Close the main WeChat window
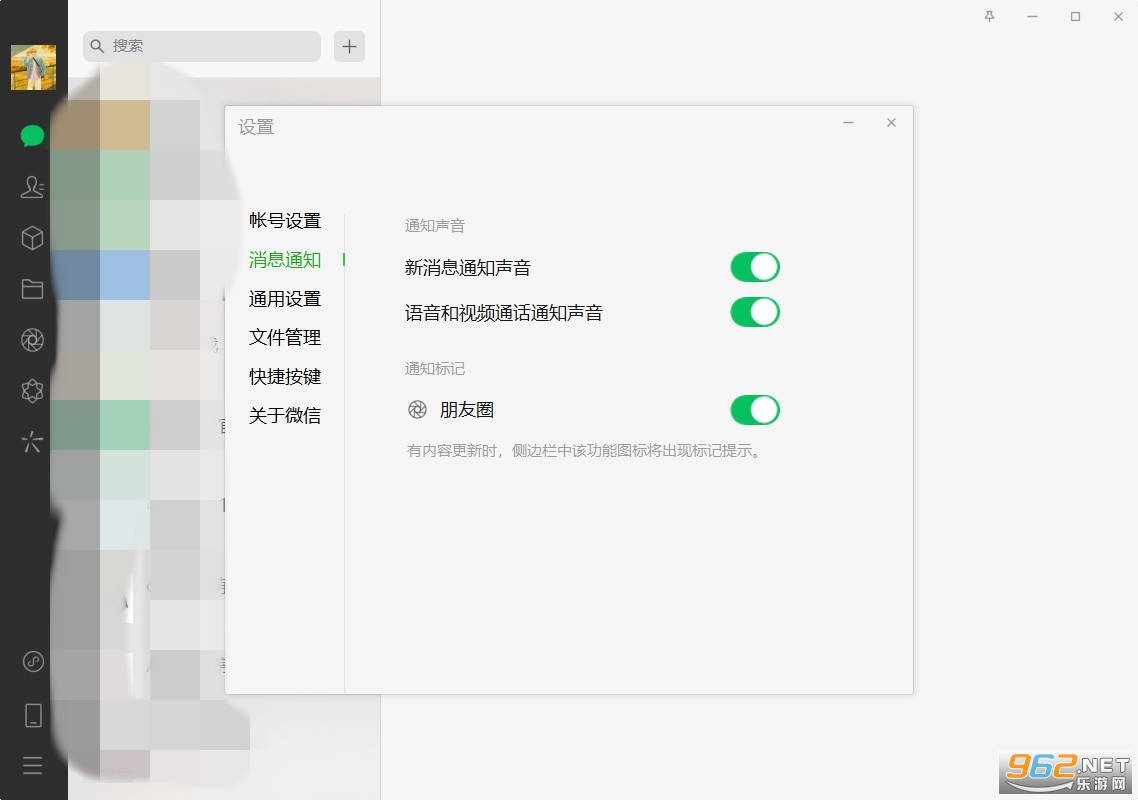 tap(1118, 16)
